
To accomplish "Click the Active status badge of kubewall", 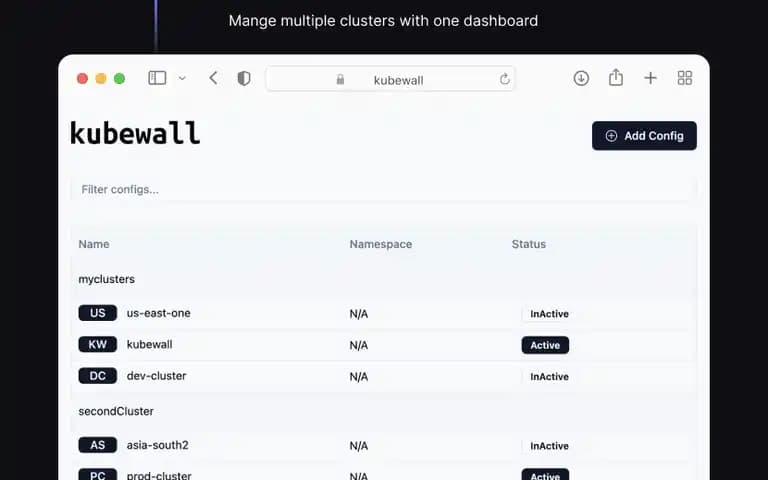I will coord(545,345).
